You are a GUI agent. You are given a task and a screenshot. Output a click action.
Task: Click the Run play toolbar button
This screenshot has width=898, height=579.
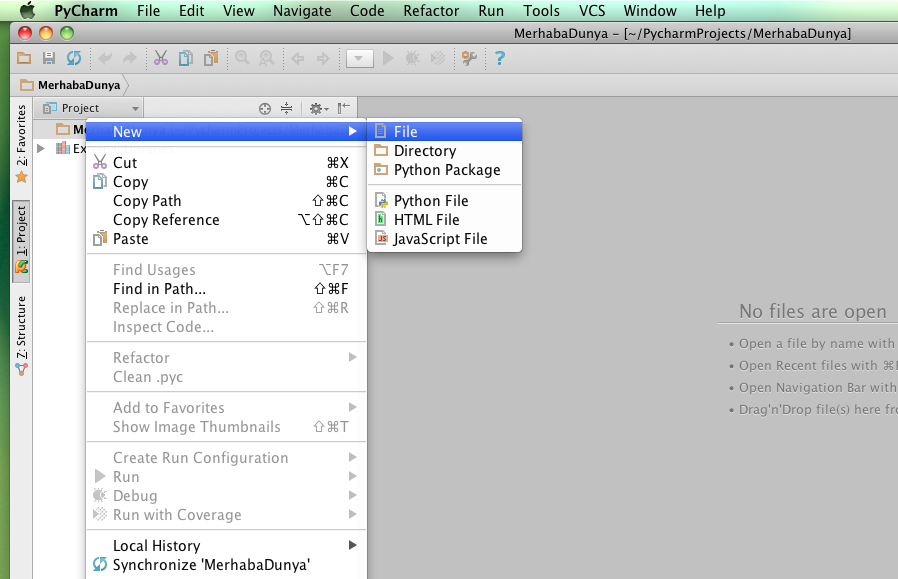point(388,58)
